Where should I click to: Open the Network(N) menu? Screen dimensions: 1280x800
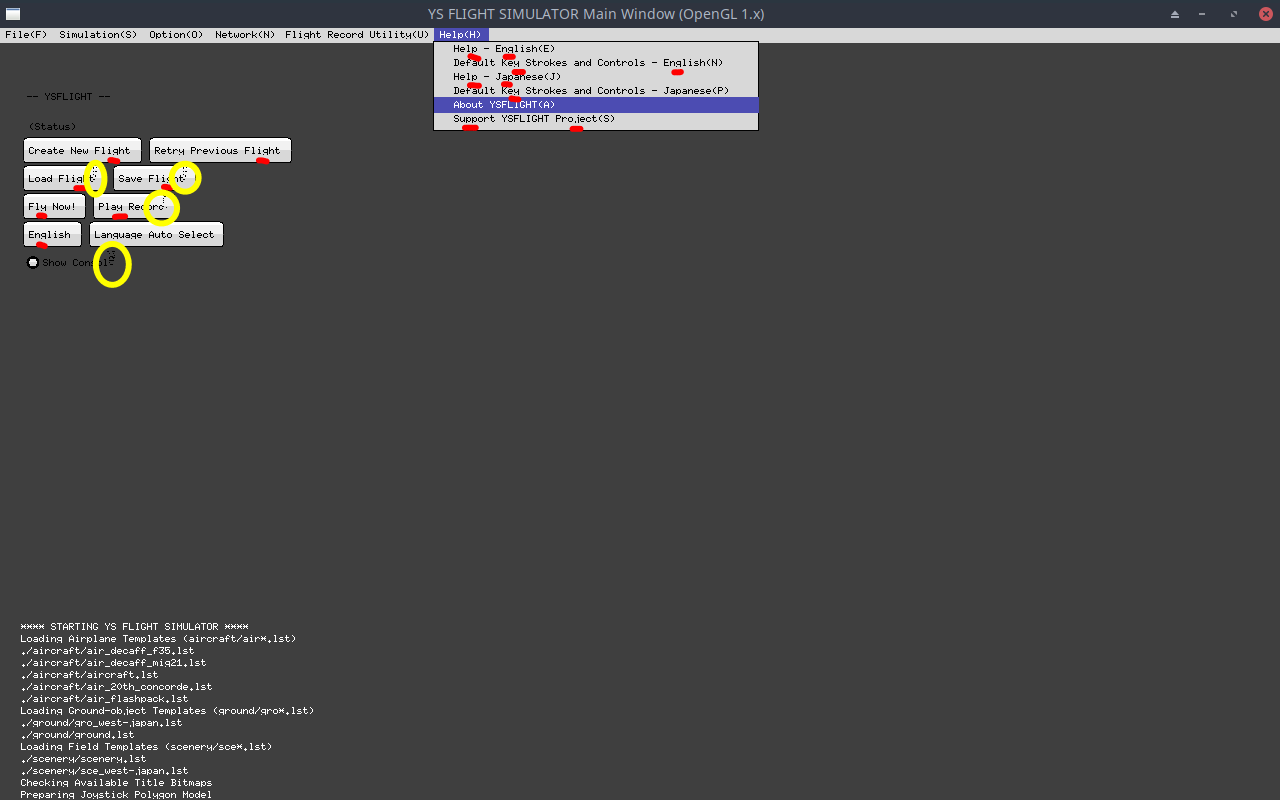pos(245,35)
